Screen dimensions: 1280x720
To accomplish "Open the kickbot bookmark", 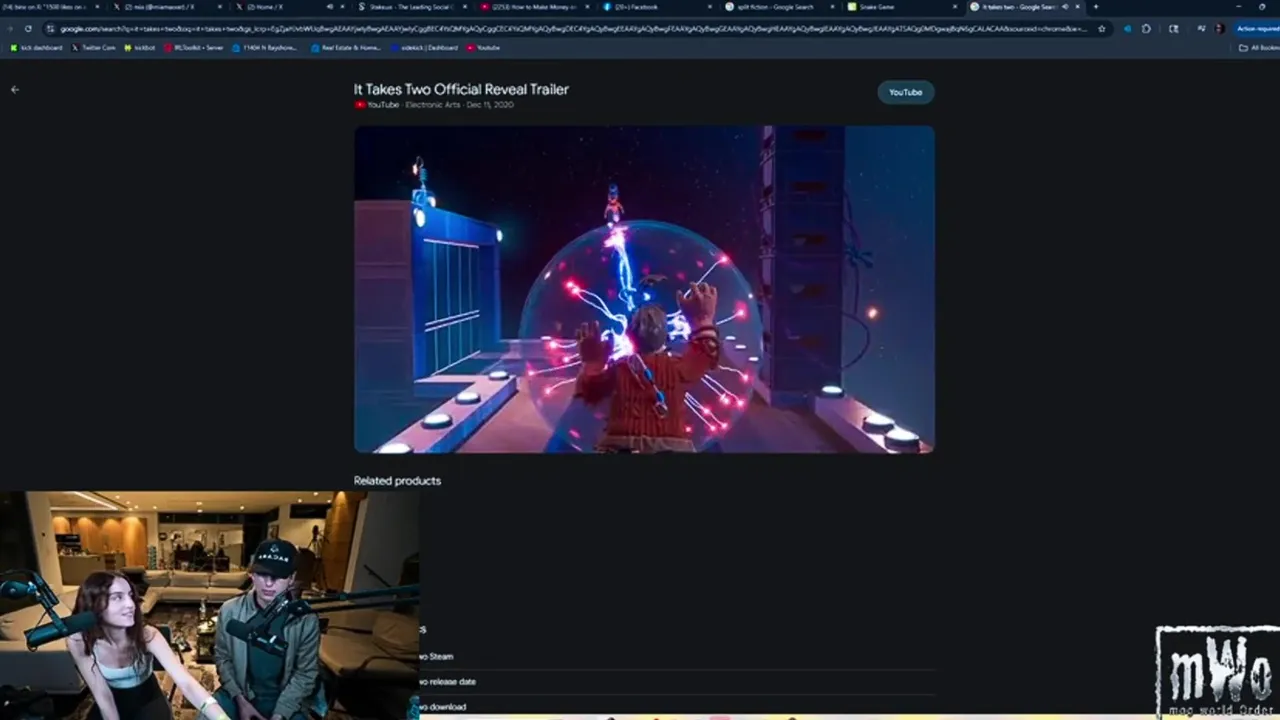I will 140,47.
